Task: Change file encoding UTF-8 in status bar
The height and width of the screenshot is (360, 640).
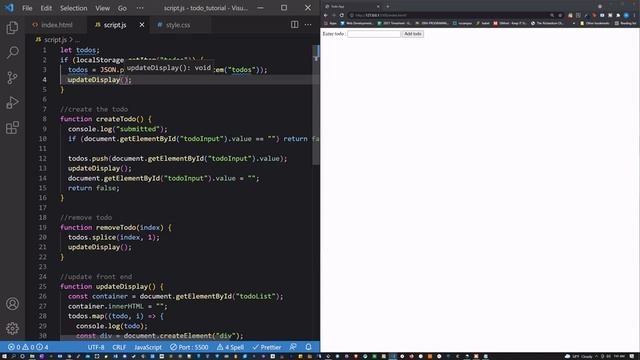Action: [x=96, y=347]
